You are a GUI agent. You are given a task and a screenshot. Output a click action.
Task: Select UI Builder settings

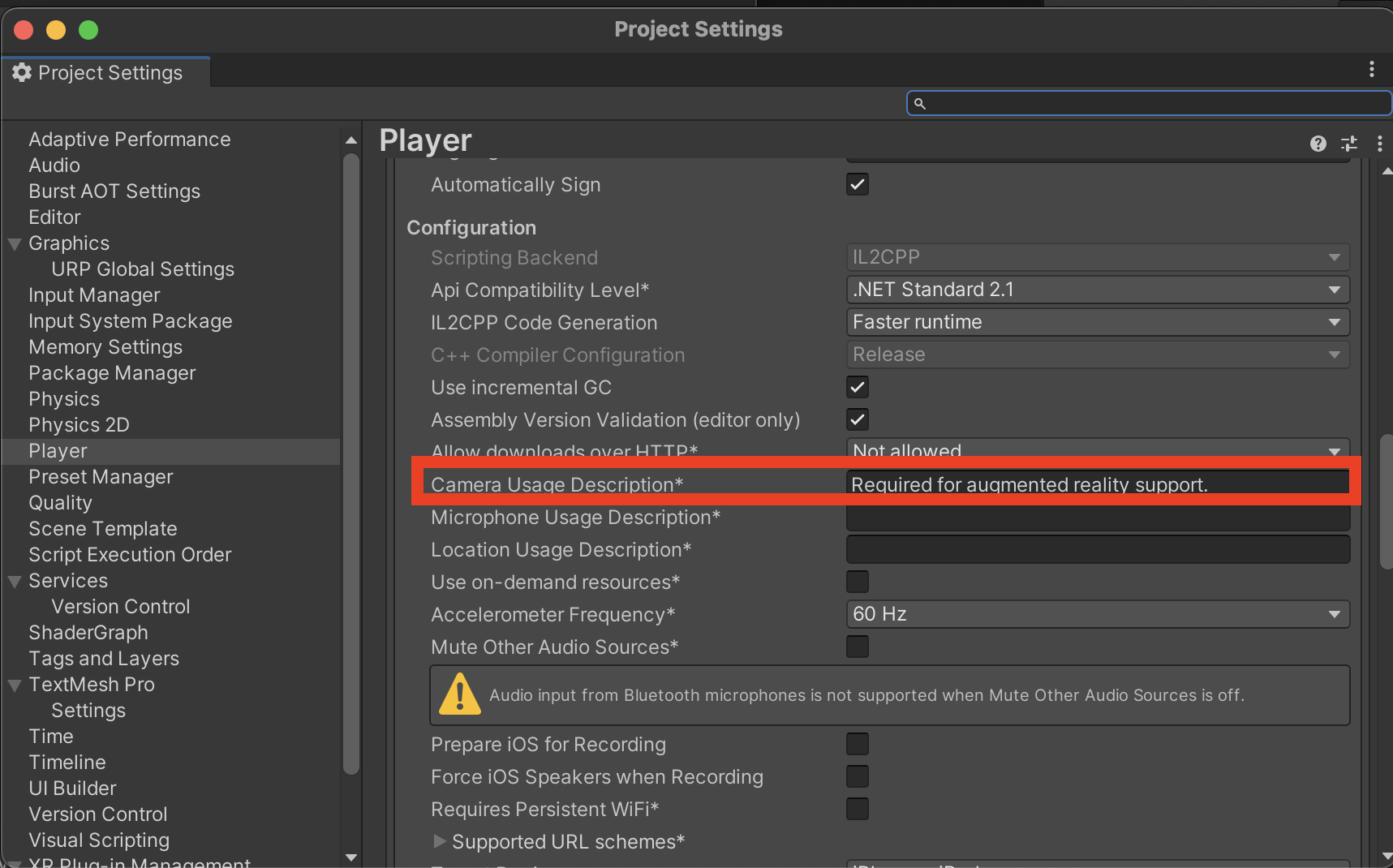[x=72, y=789]
